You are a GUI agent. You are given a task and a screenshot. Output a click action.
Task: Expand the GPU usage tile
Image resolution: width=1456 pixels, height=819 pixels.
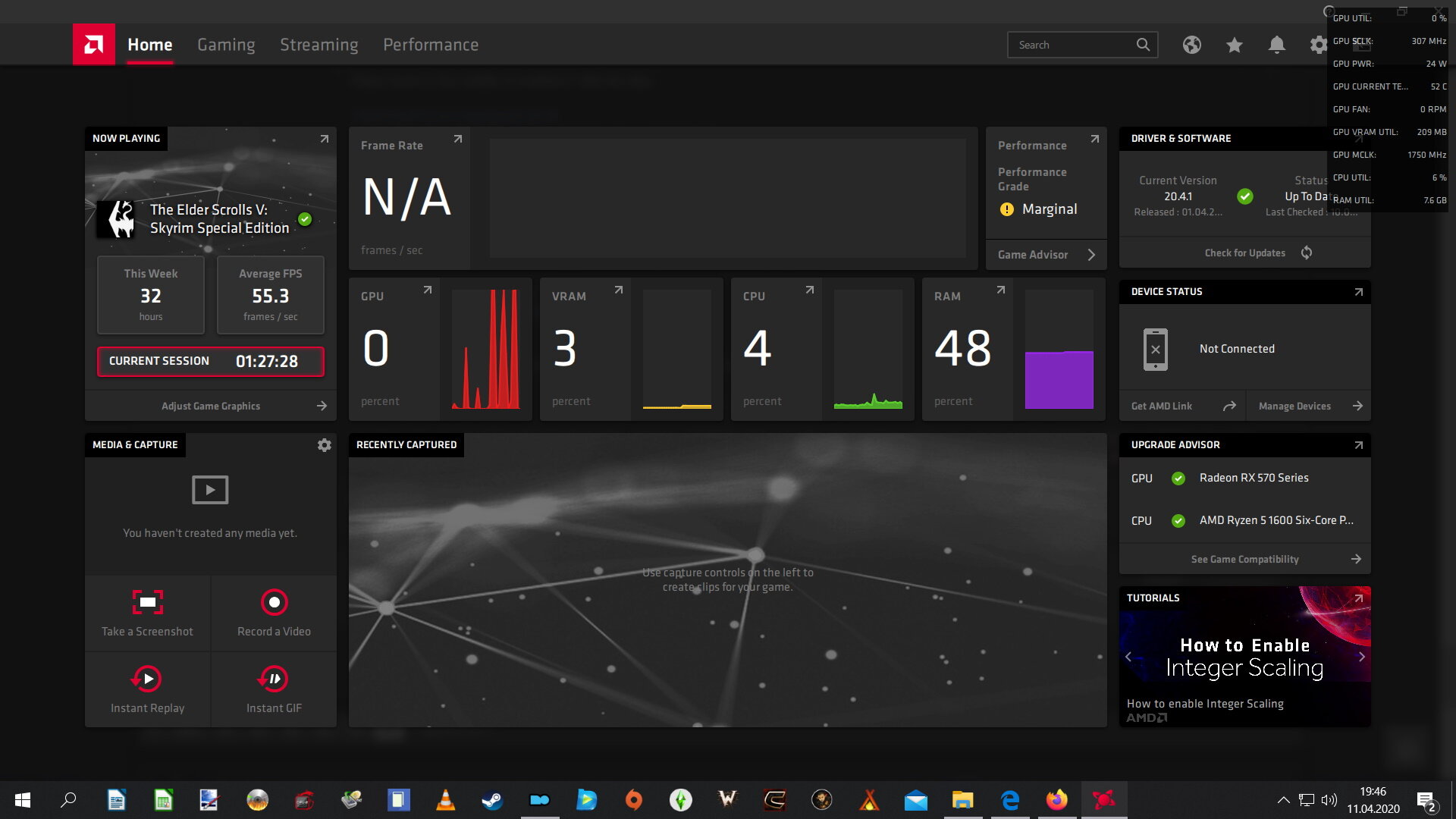(x=427, y=290)
